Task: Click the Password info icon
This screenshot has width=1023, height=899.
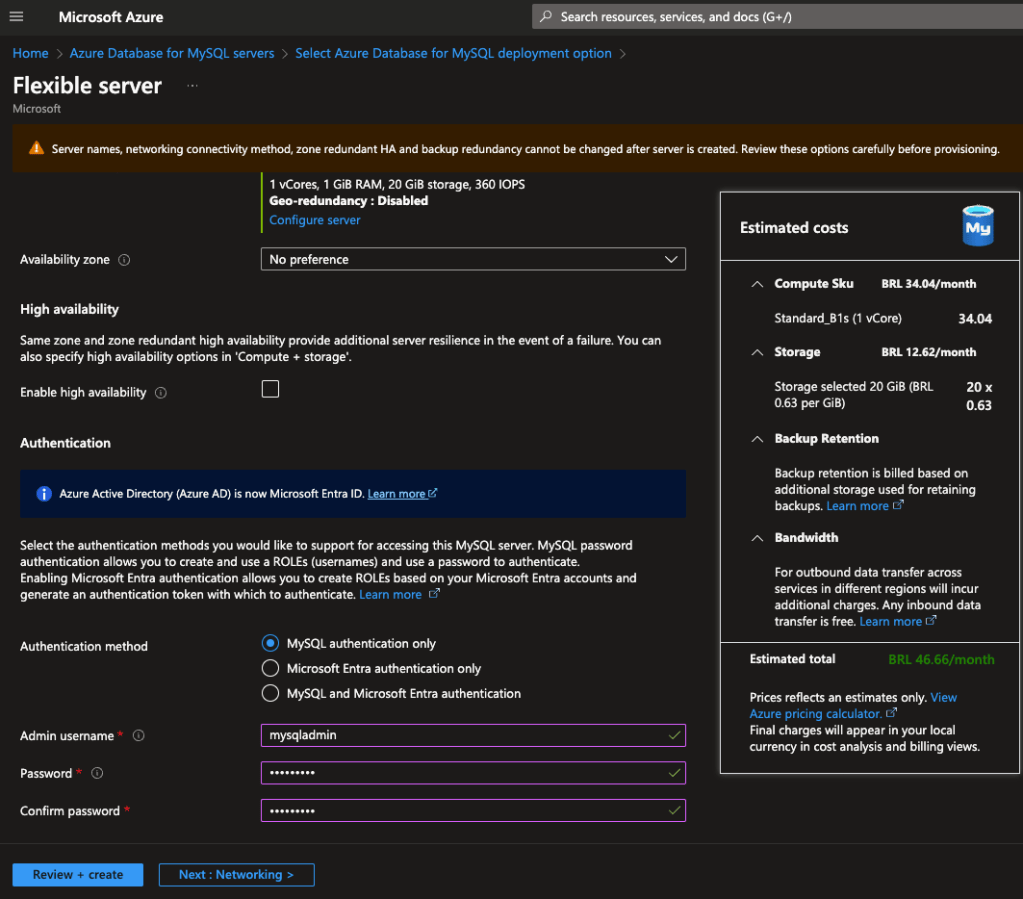Action: click(98, 774)
